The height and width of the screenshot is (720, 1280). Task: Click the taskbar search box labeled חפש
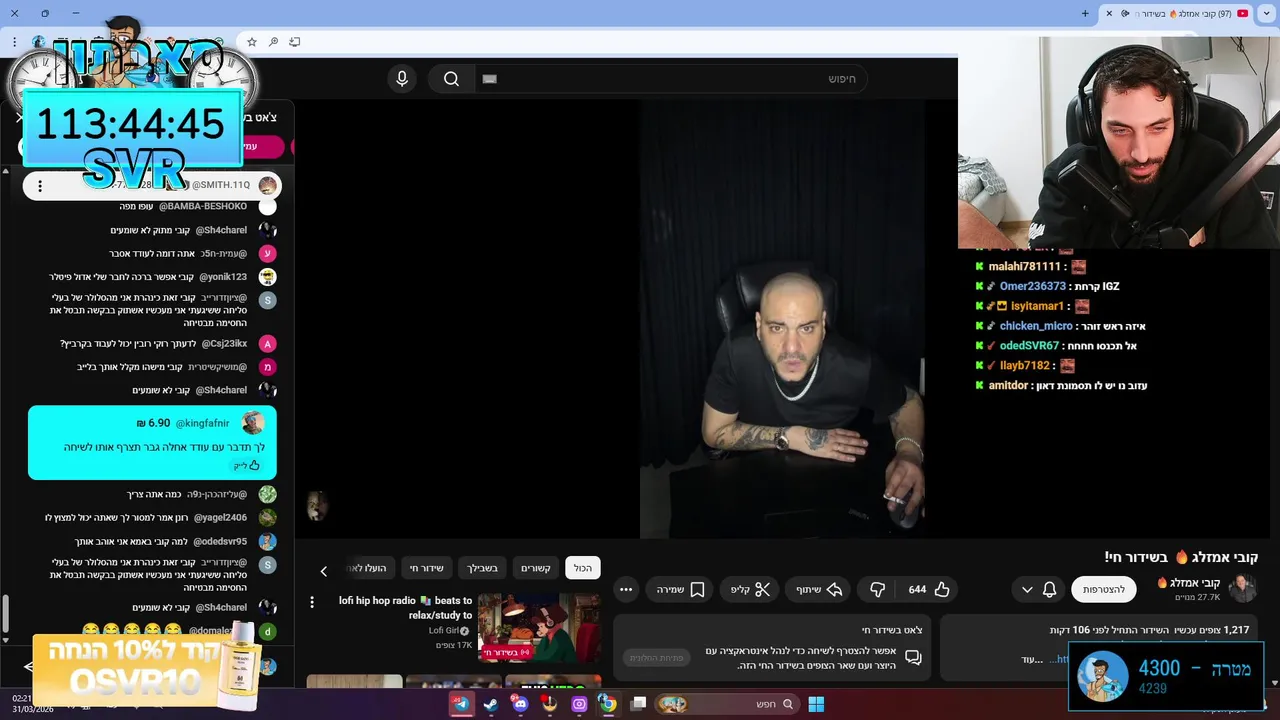point(726,704)
